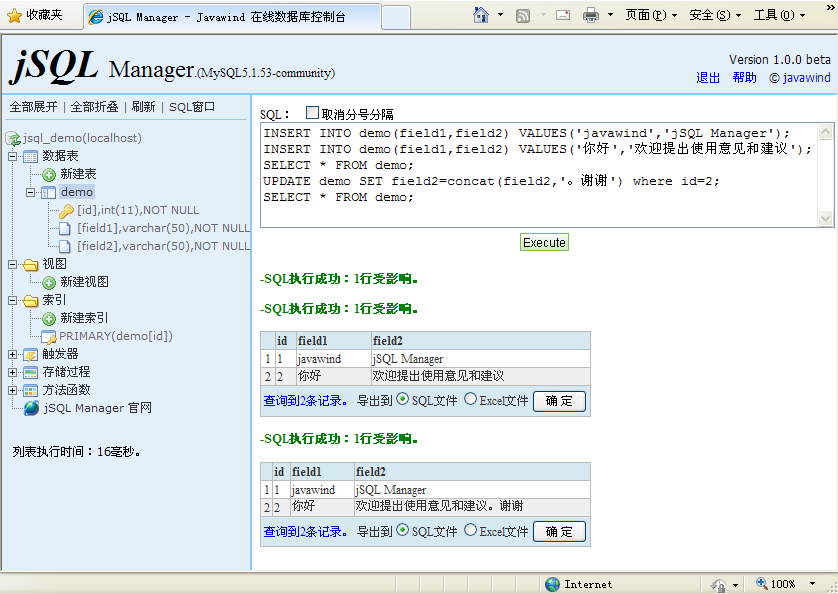Image resolution: width=838 pixels, height=594 pixels.
Task: Collapse the 数据表 tree node
Action: tap(13, 157)
